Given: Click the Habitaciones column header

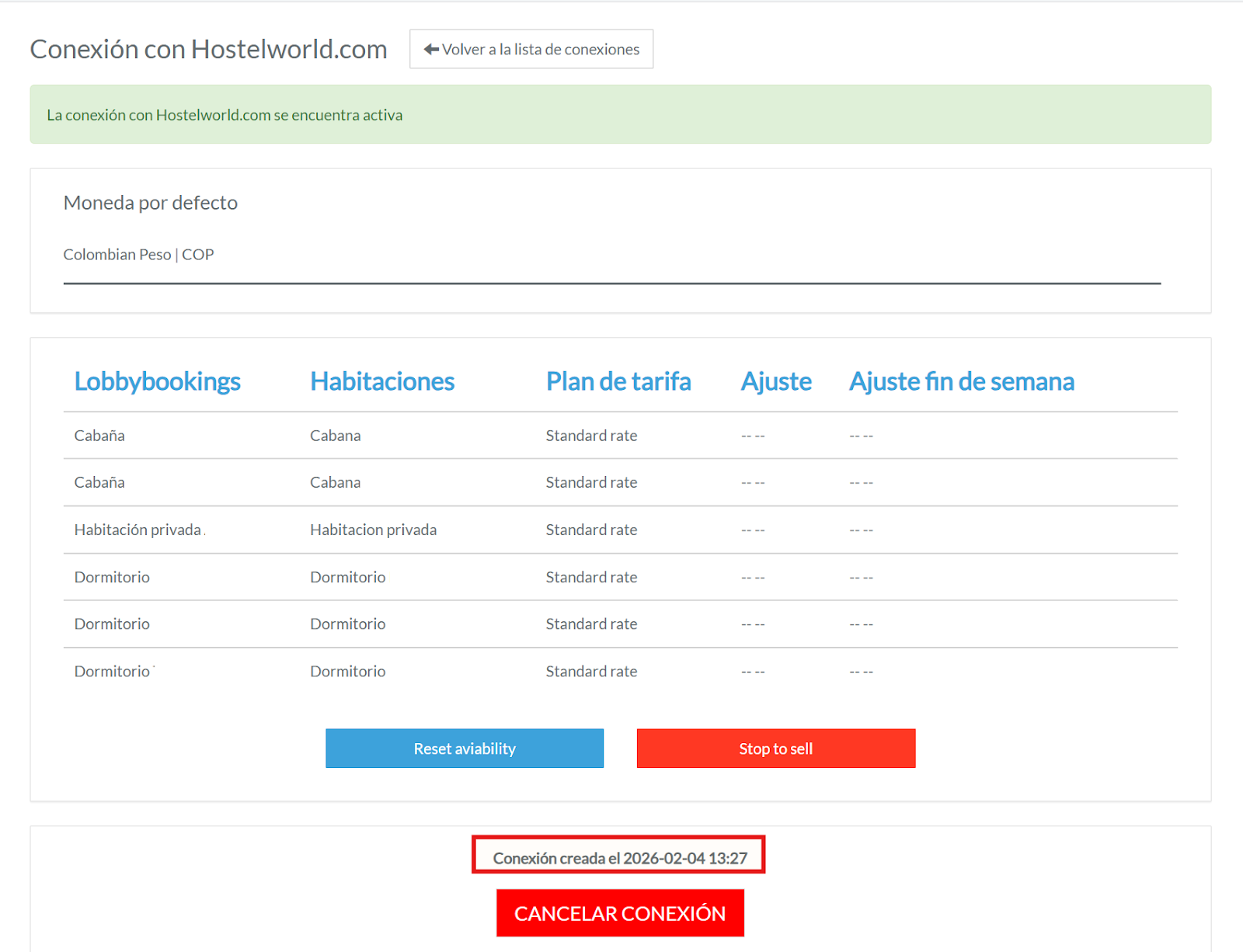Looking at the screenshot, I should pyautogui.click(x=382, y=381).
